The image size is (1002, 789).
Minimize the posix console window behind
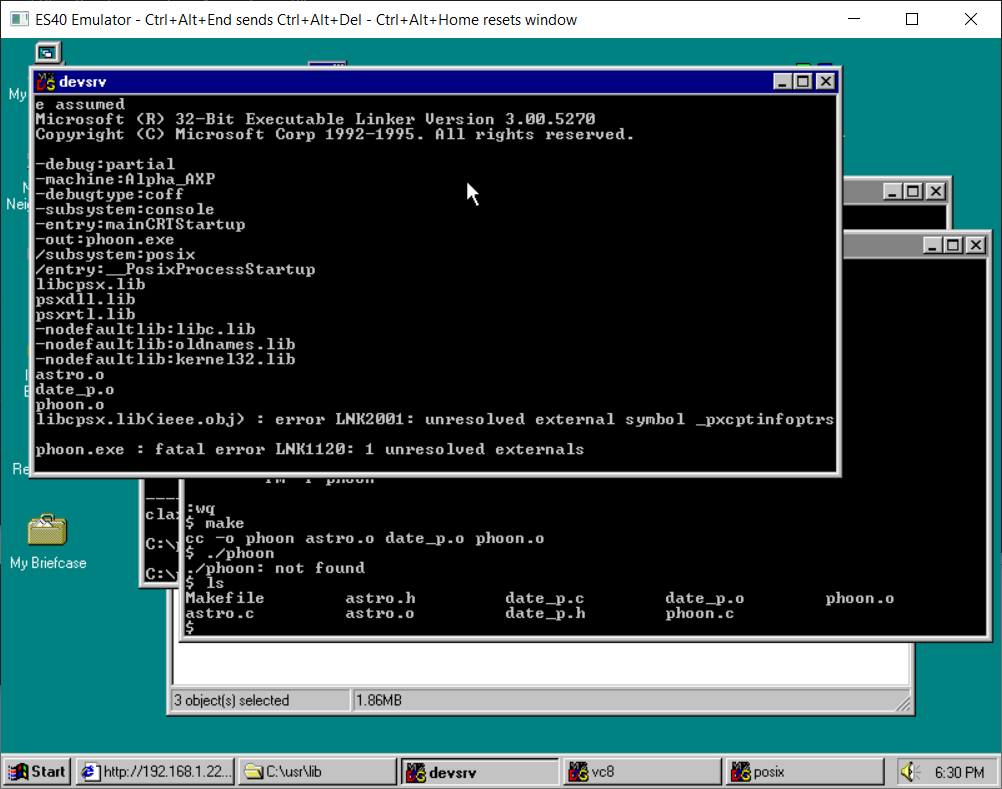click(x=933, y=245)
